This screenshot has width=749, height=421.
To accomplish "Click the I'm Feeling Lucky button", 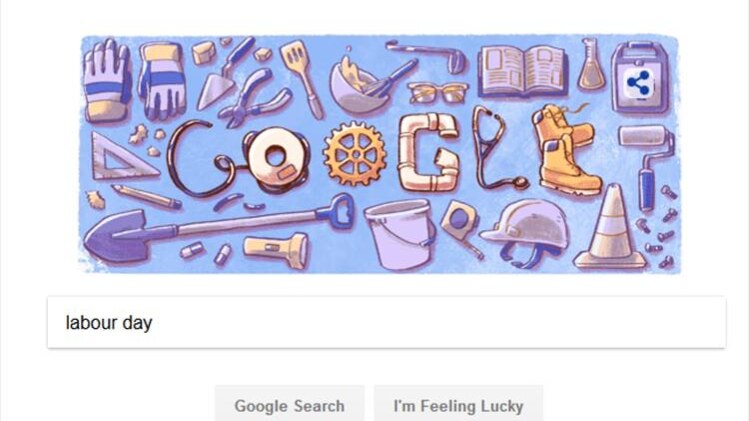I will 459,405.
